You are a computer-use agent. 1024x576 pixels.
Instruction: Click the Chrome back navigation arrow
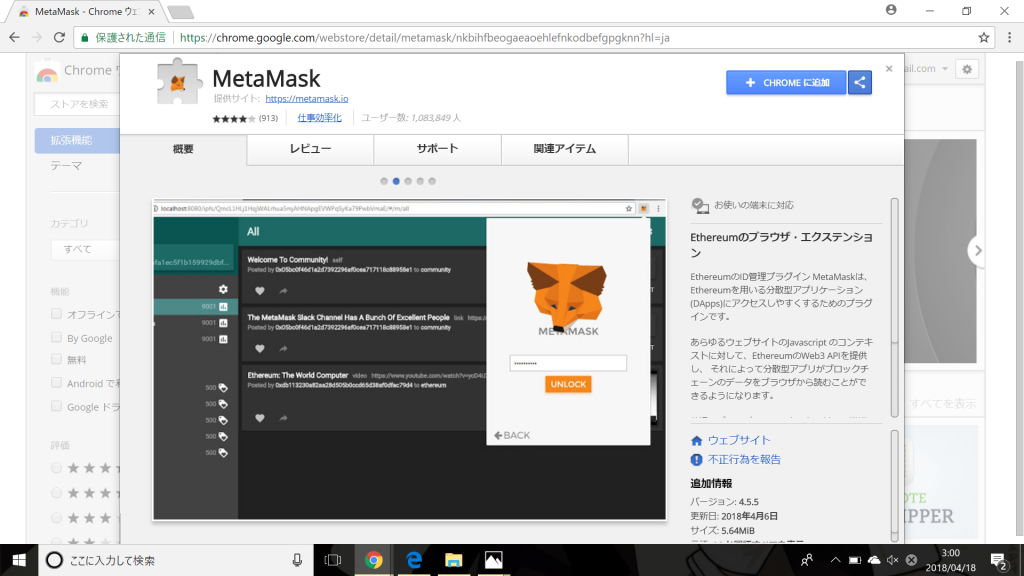tap(14, 38)
